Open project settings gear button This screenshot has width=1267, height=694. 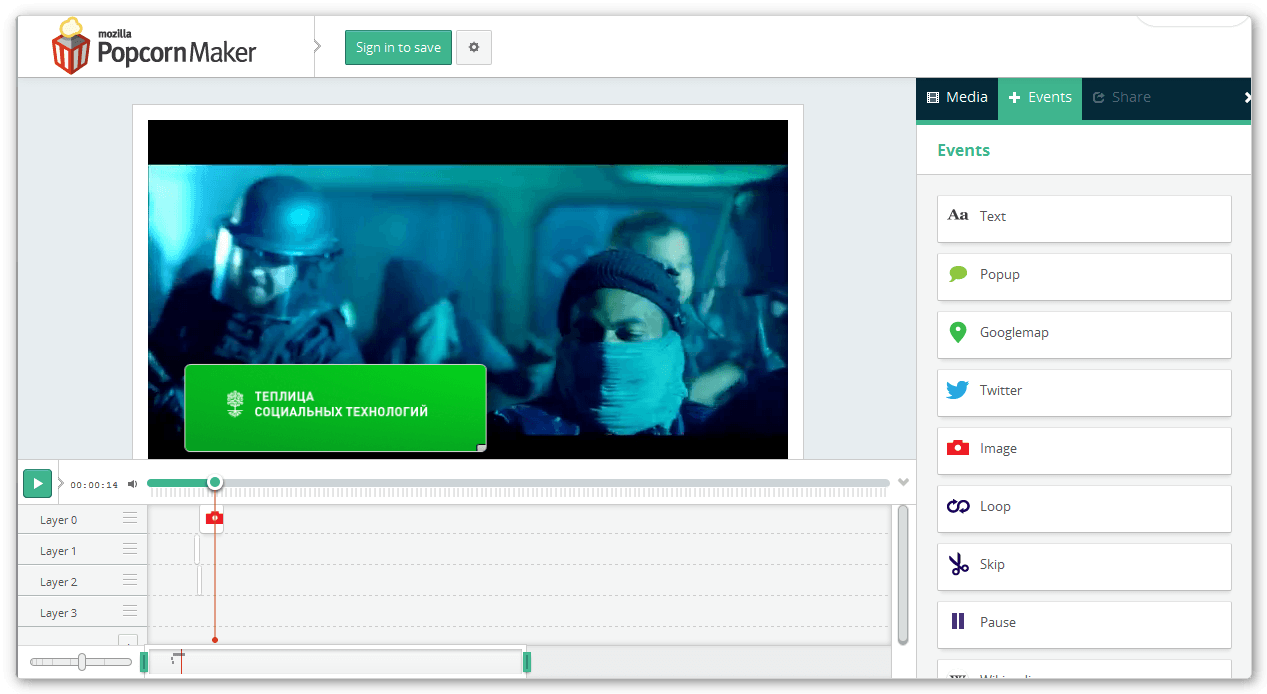pos(474,48)
